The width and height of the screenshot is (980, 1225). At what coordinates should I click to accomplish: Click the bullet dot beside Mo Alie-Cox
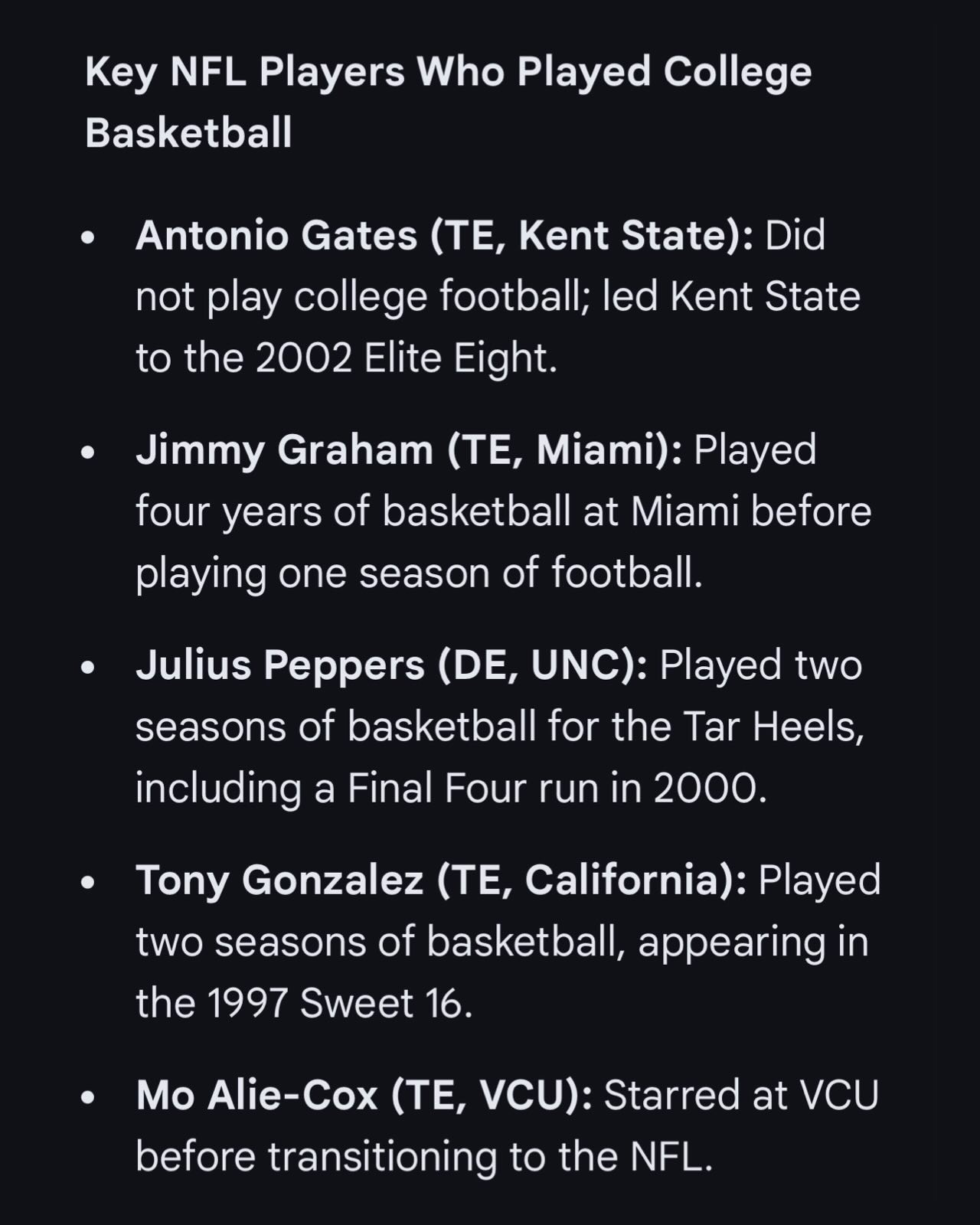(90, 1097)
